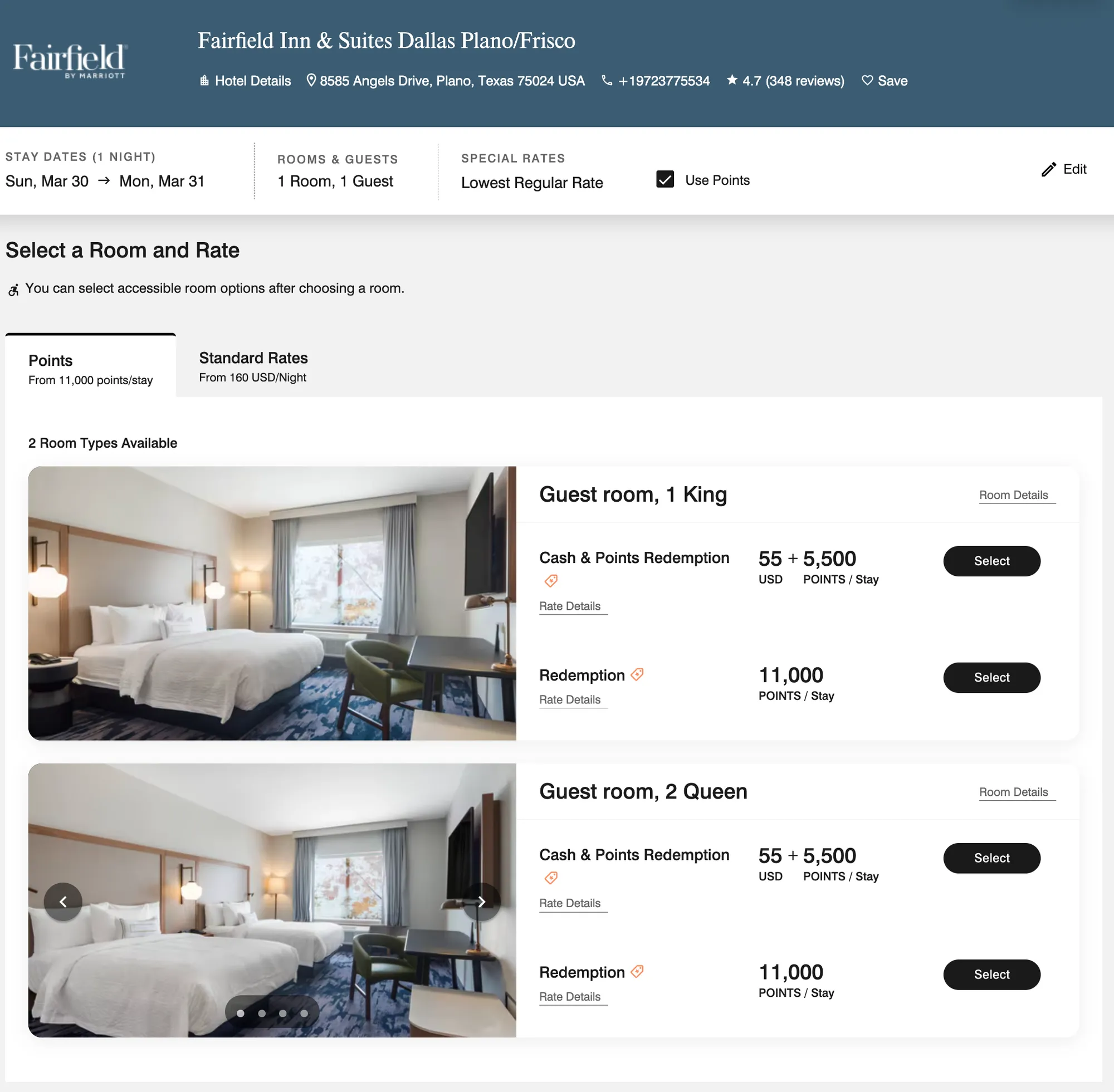This screenshot has width=1114, height=1092.
Task: Select Cash & Points rate for 2 Queen
Action: point(991,858)
